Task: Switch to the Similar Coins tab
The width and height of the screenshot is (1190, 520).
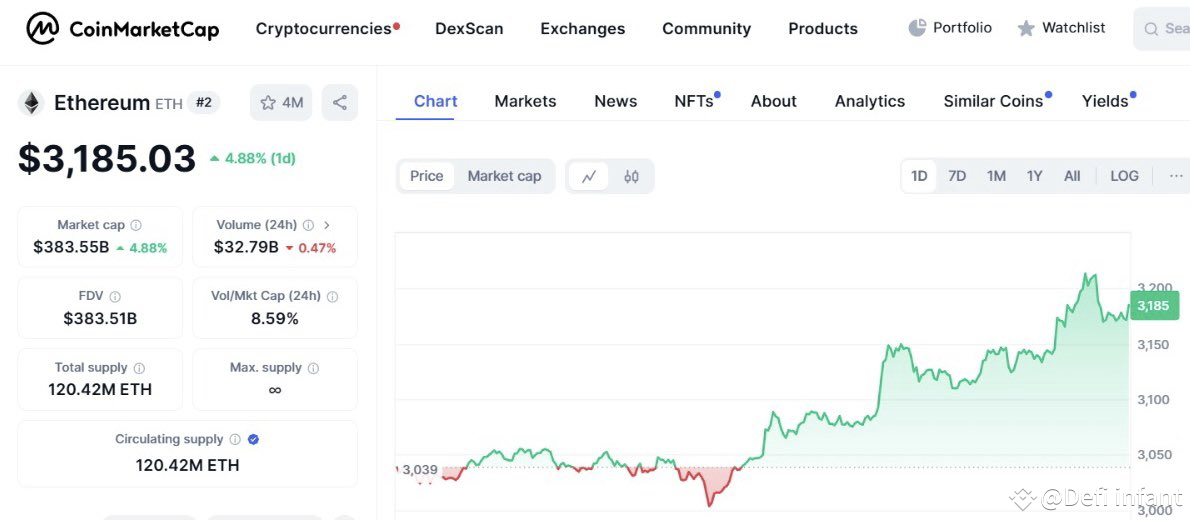Action: (993, 102)
